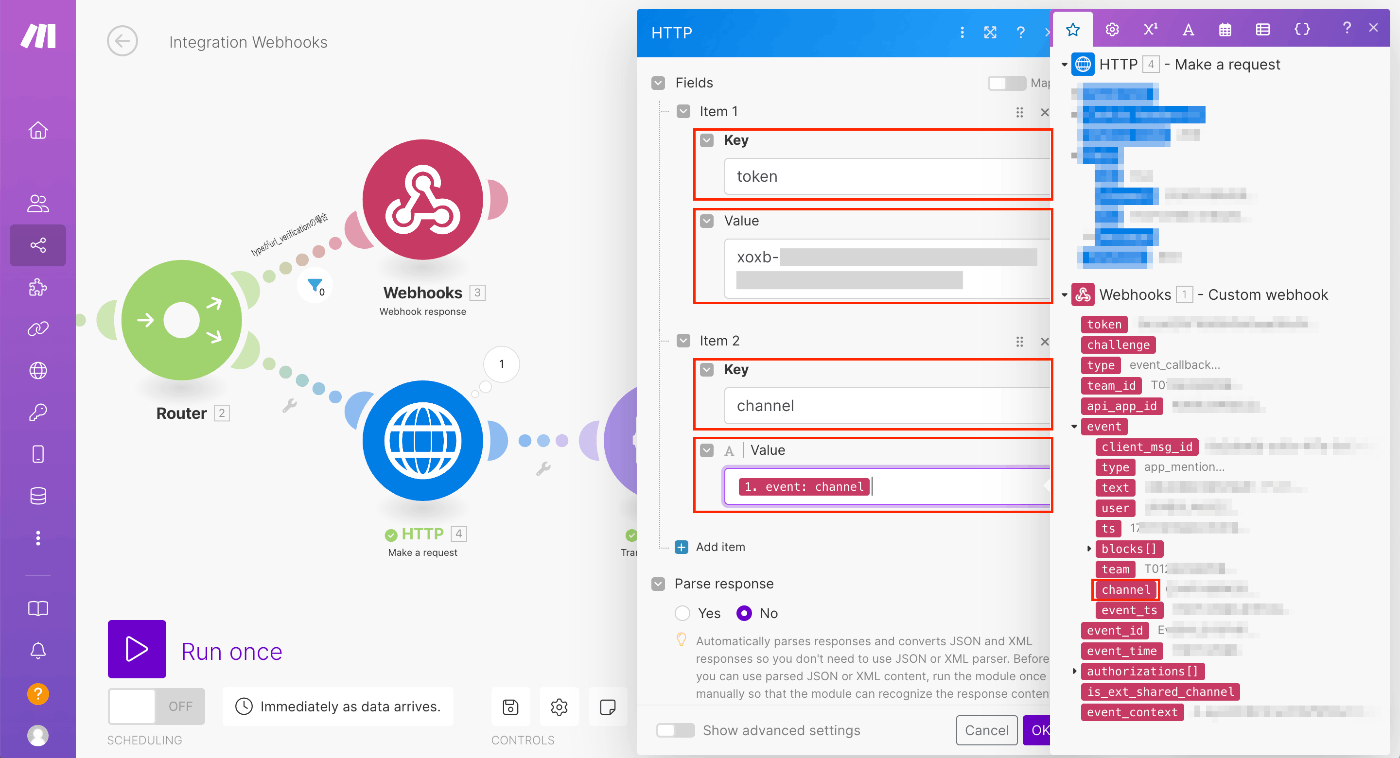Open the Team section in sidebar
Image resolution: width=1400 pixels, height=758 pixels.
point(38,204)
